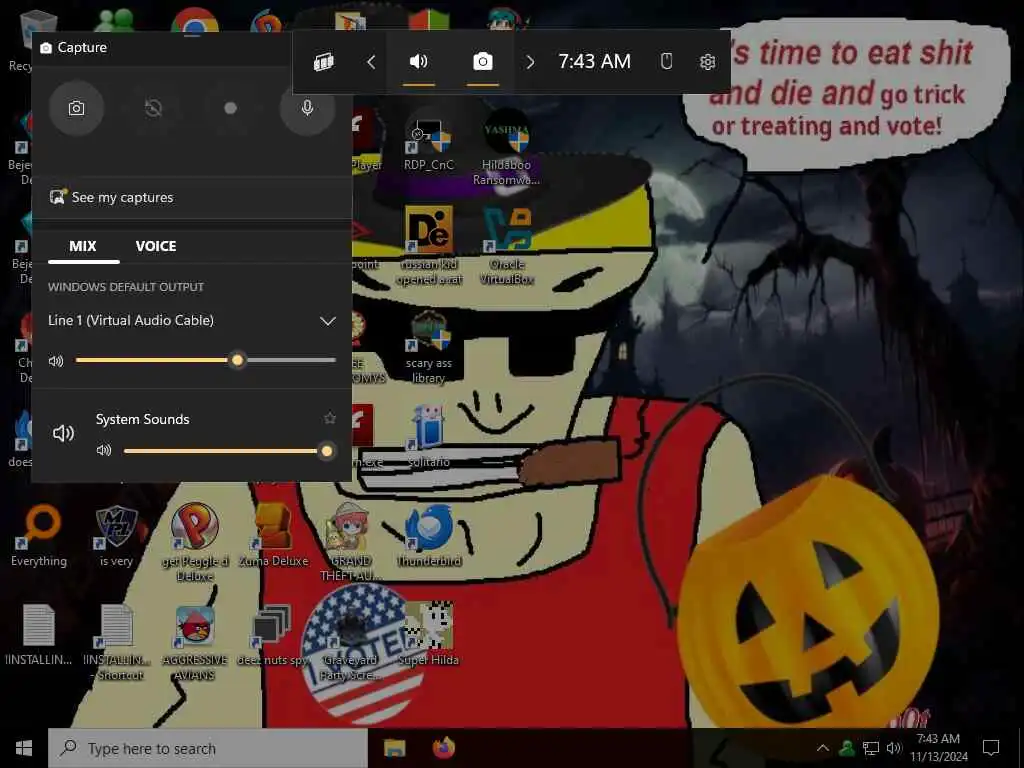Viewport: 1024px width, 768px height.
Task: Go to previous widgets with left chevron
Action: click(x=371, y=62)
